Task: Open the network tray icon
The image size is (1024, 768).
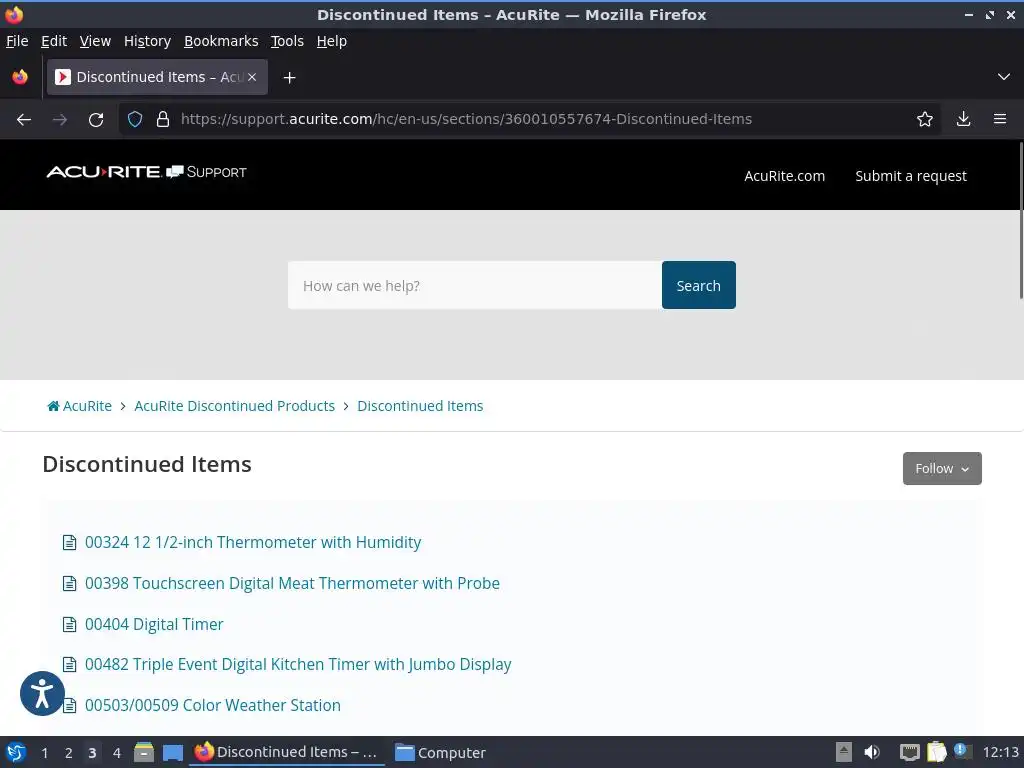Action: [909, 752]
